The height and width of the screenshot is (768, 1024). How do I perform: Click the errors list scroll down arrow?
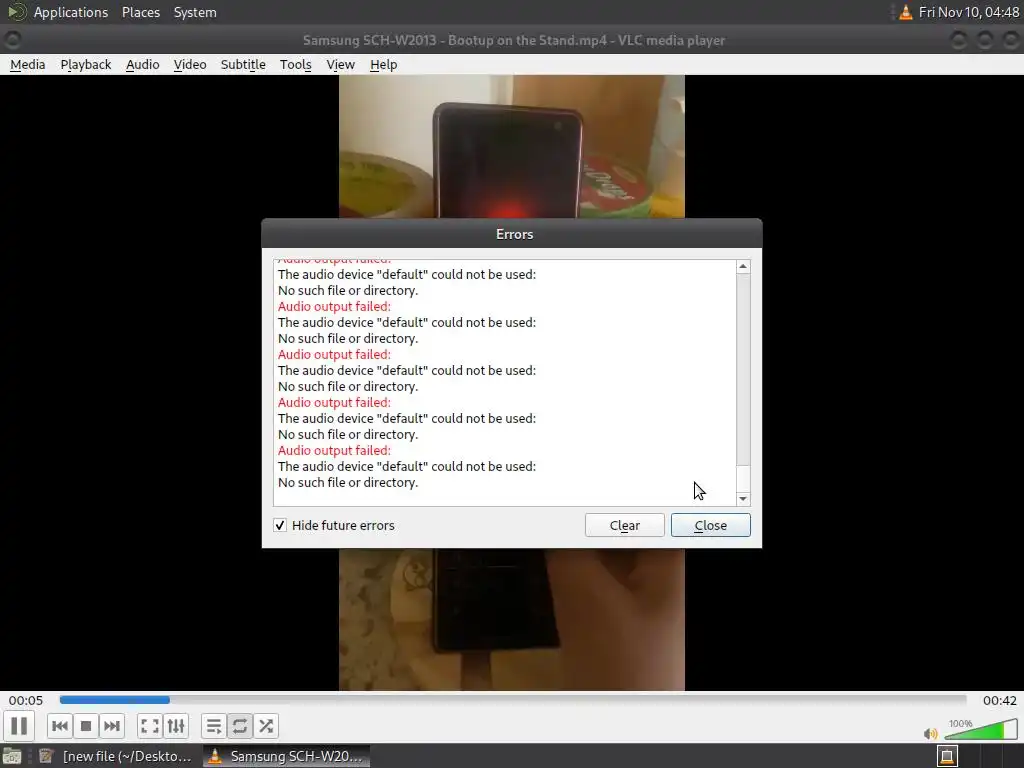(743, 499)
